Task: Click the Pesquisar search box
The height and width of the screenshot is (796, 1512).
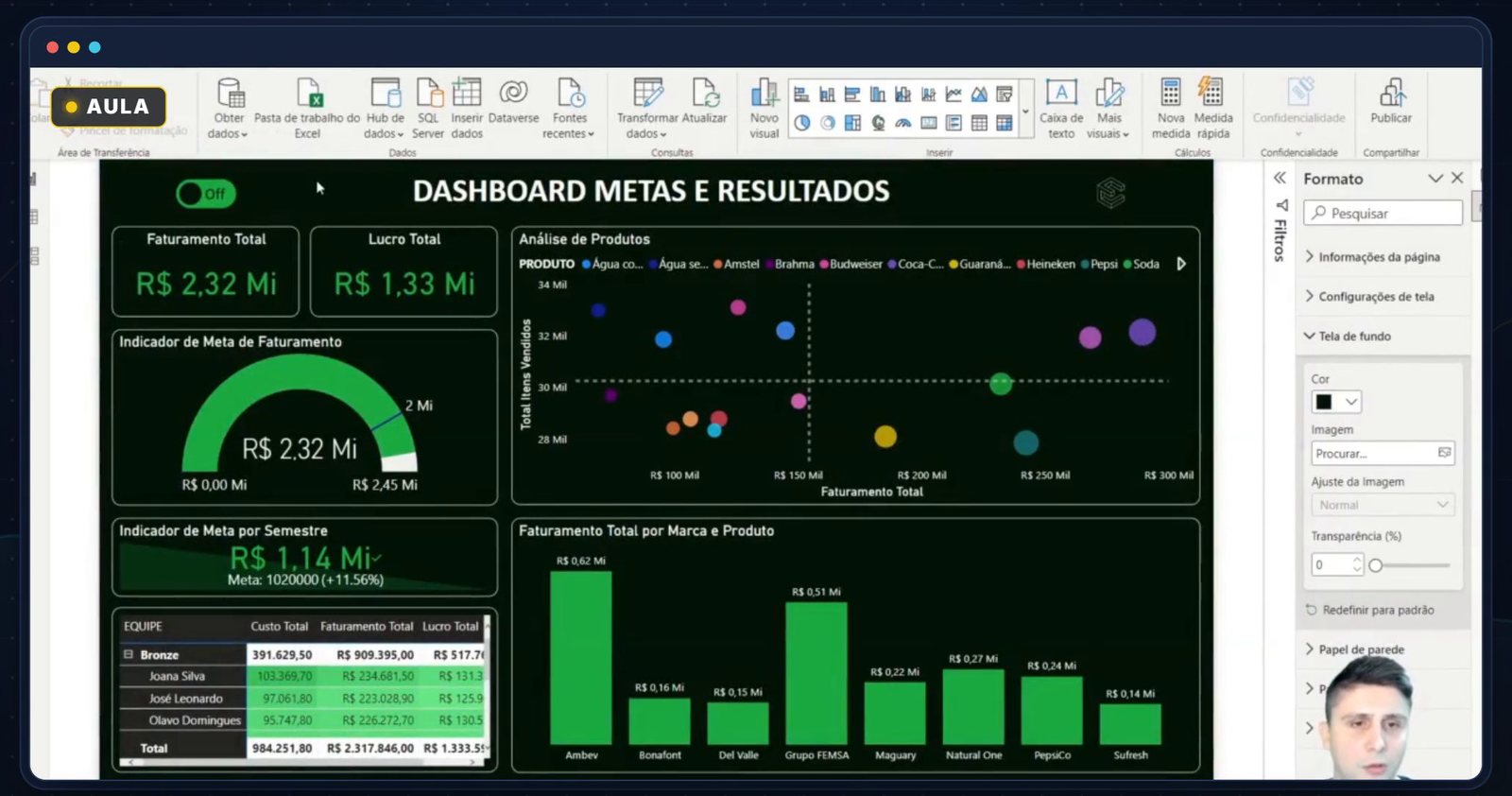Action: point(1383,214)
